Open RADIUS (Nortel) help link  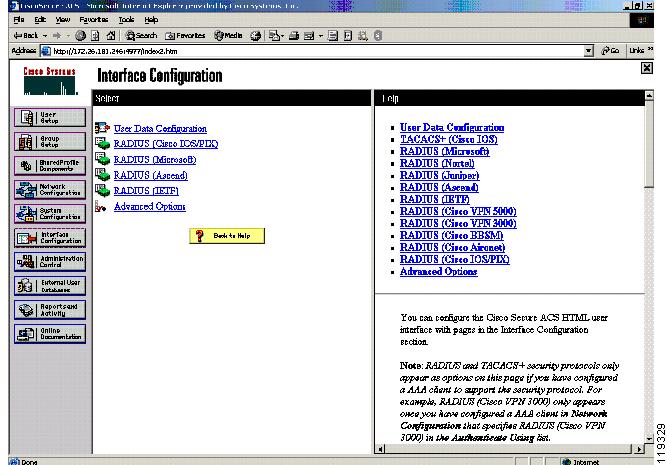pyautogui.click(x=437, y=163)
